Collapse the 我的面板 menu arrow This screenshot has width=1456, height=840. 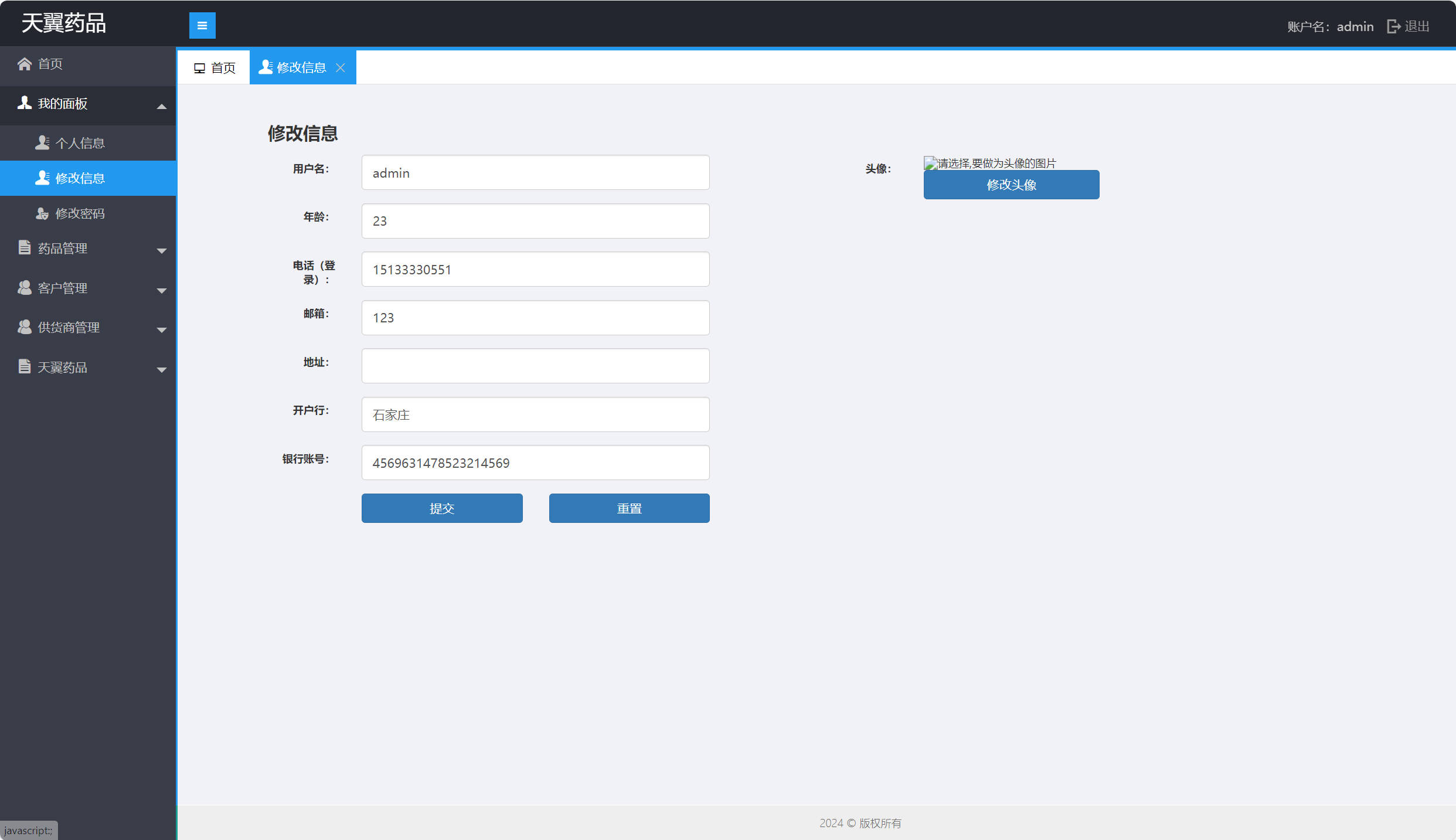pos(162,106)
